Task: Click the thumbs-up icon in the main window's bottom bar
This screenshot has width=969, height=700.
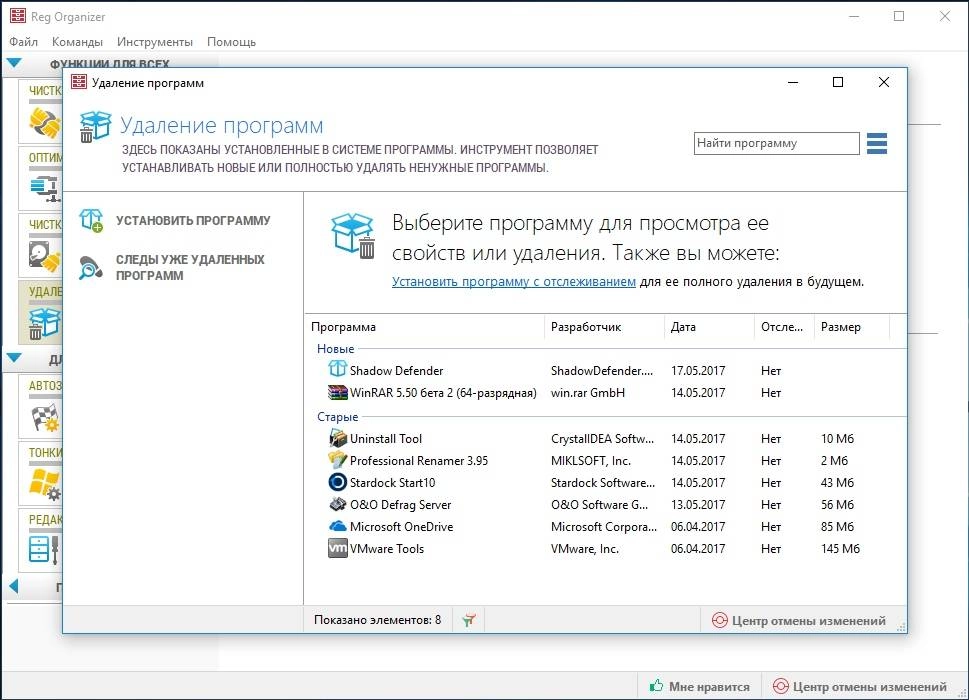Action: click(x=656, y=686)
